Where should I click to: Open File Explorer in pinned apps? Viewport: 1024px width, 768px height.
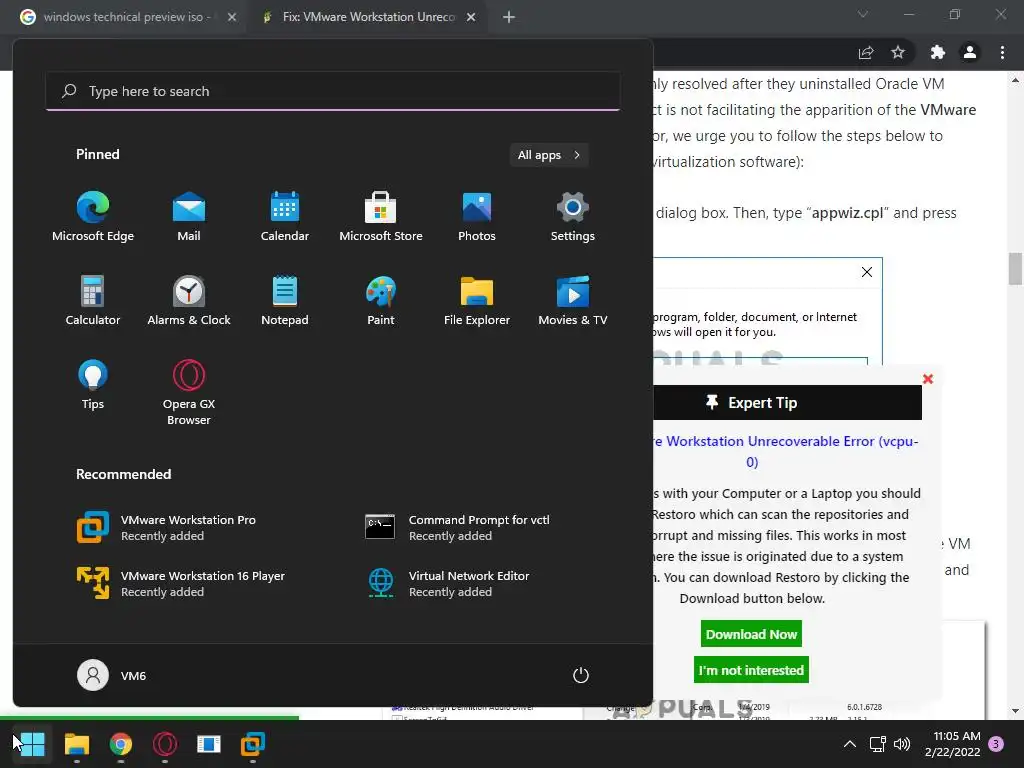coord(477,300)
